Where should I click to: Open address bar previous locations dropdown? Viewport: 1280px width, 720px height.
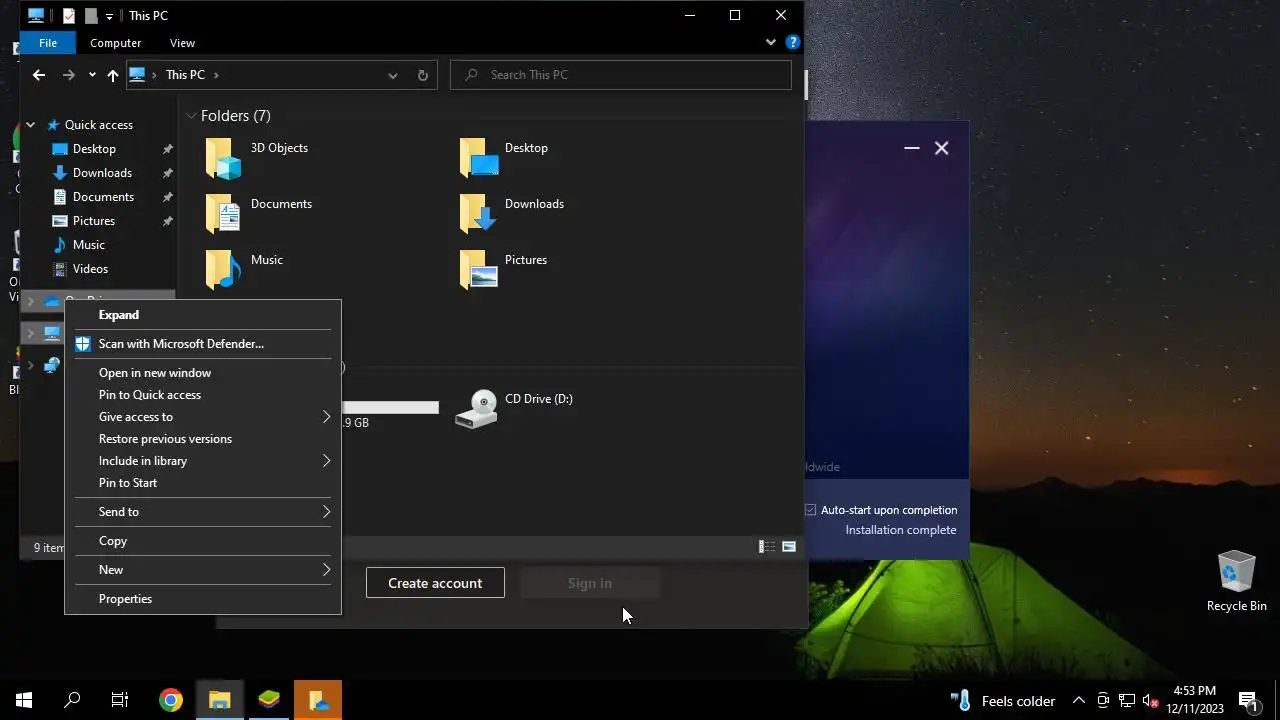(x=393, y=75)
